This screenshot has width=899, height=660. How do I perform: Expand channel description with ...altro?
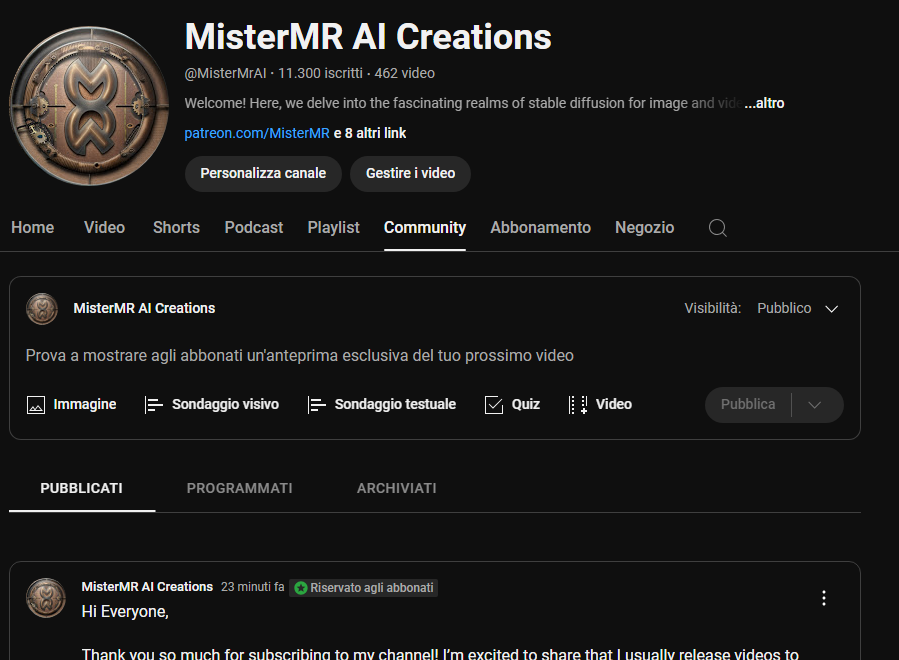pos(764,103)
